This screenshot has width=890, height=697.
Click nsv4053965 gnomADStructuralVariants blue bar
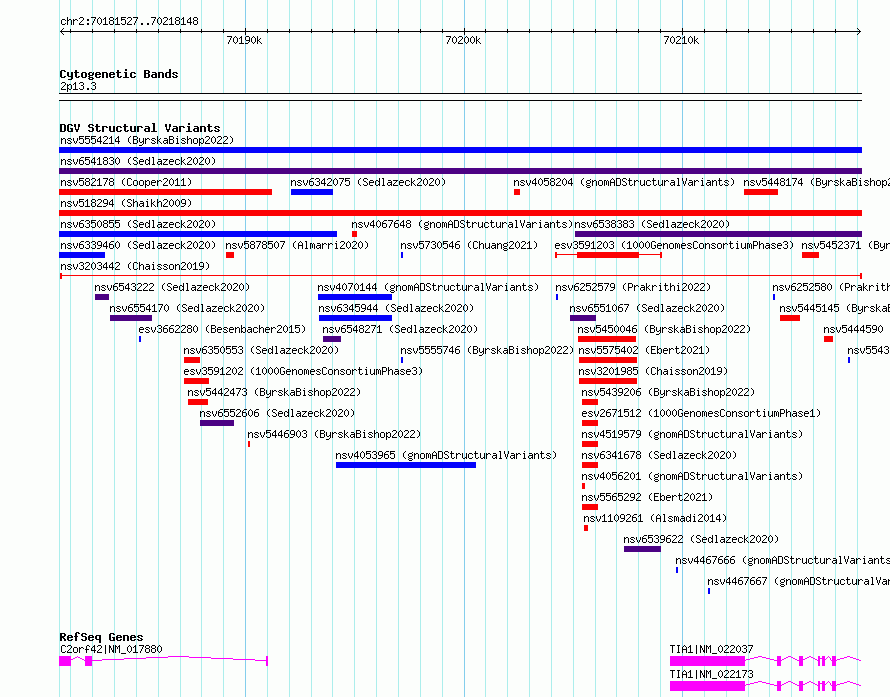(x=406, y=465)
